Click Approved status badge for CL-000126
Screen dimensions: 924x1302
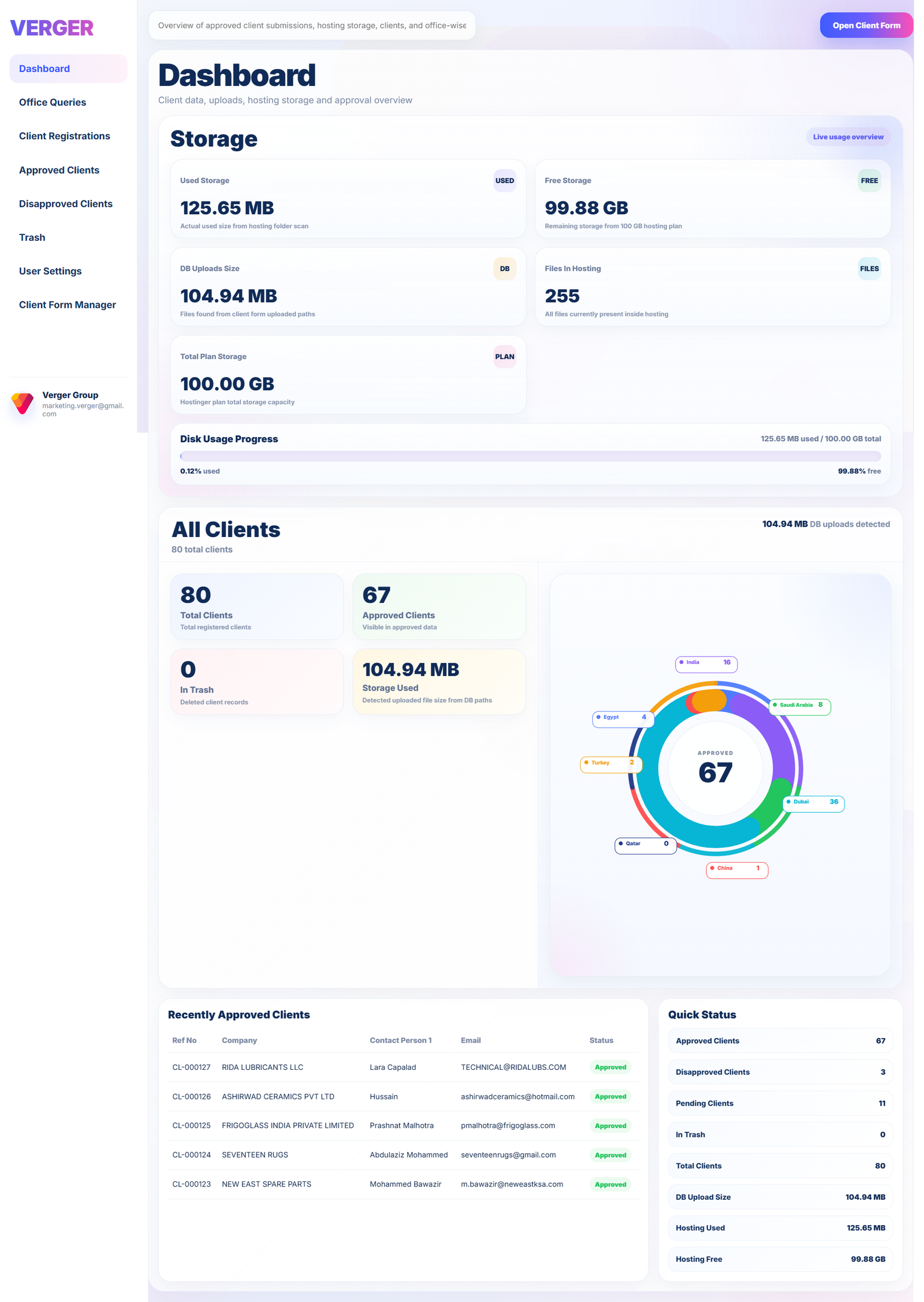point(610,1096)
